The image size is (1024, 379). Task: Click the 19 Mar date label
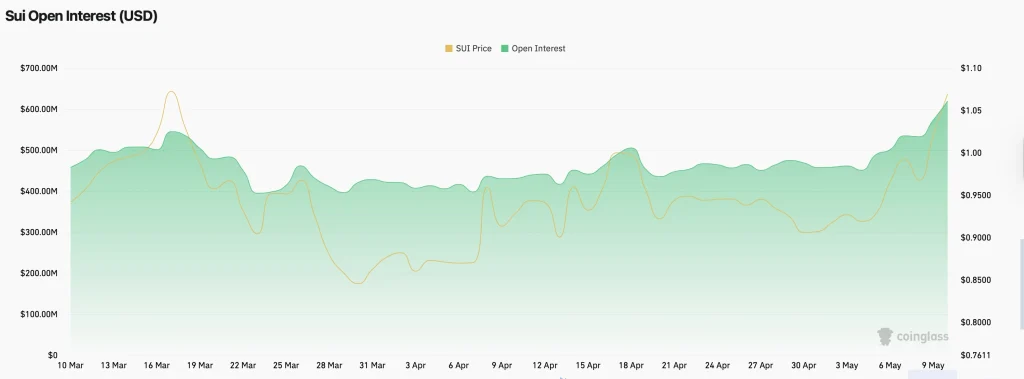pyautogui.click(x=200, y=365)
